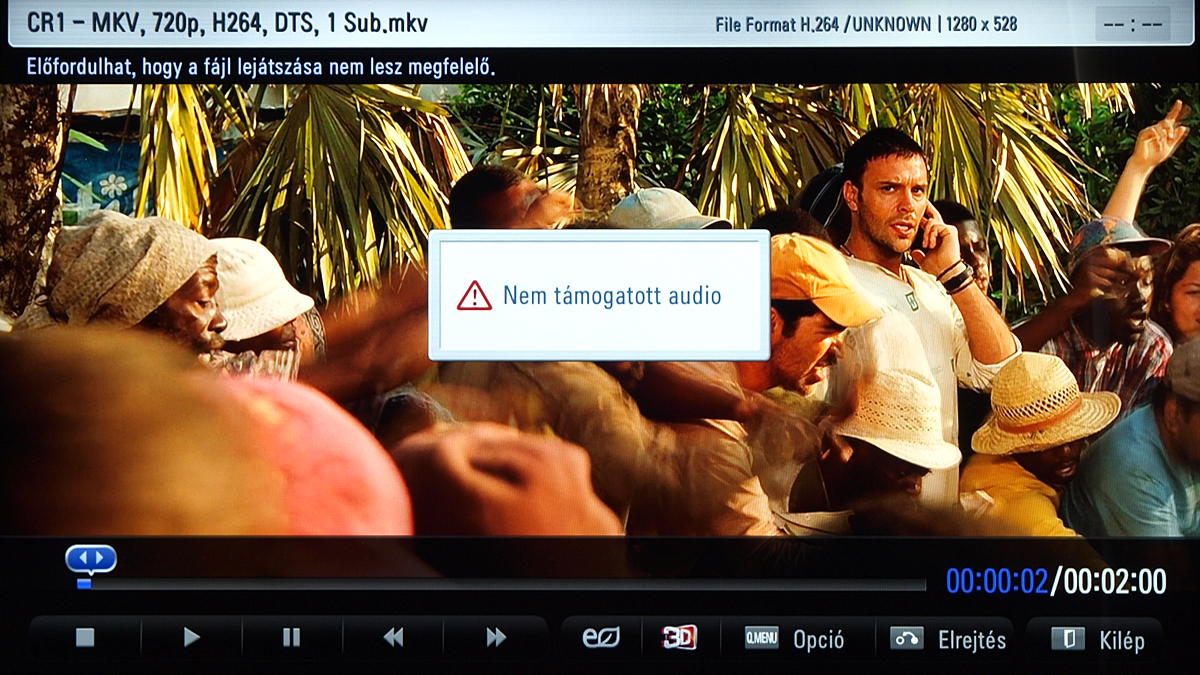This screenshot has height=675, width=1200.
Task: Rewind the video
Action: (x=393, y=638)
